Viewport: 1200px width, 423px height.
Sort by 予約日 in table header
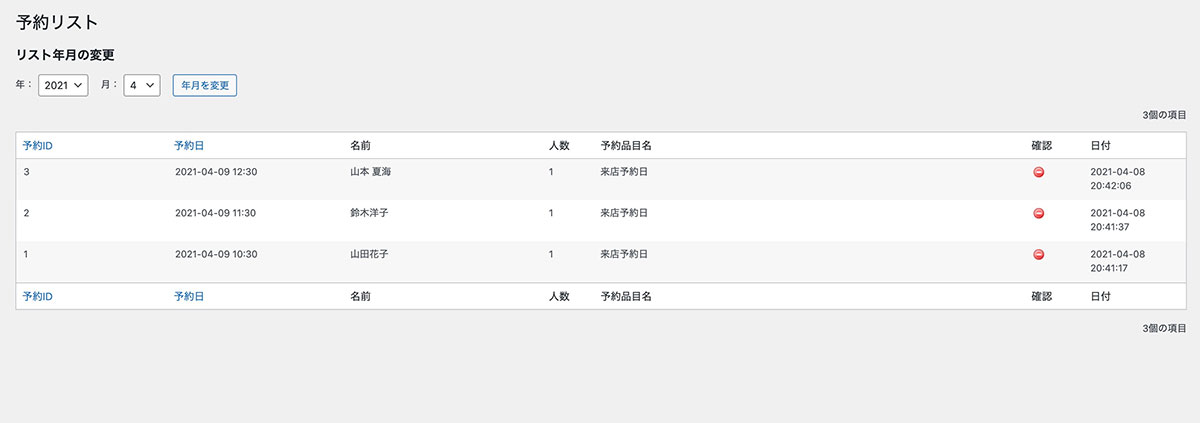click(189, 146)
